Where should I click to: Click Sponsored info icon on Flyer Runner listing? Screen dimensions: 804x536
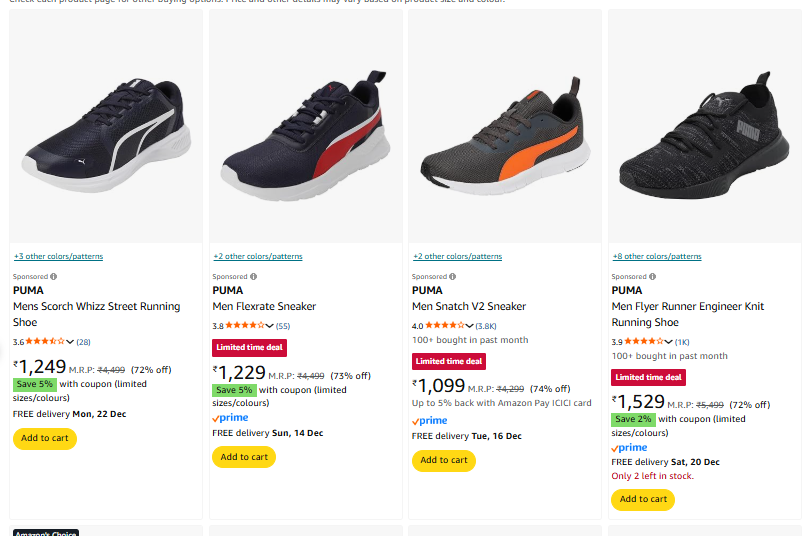(653, 277)
